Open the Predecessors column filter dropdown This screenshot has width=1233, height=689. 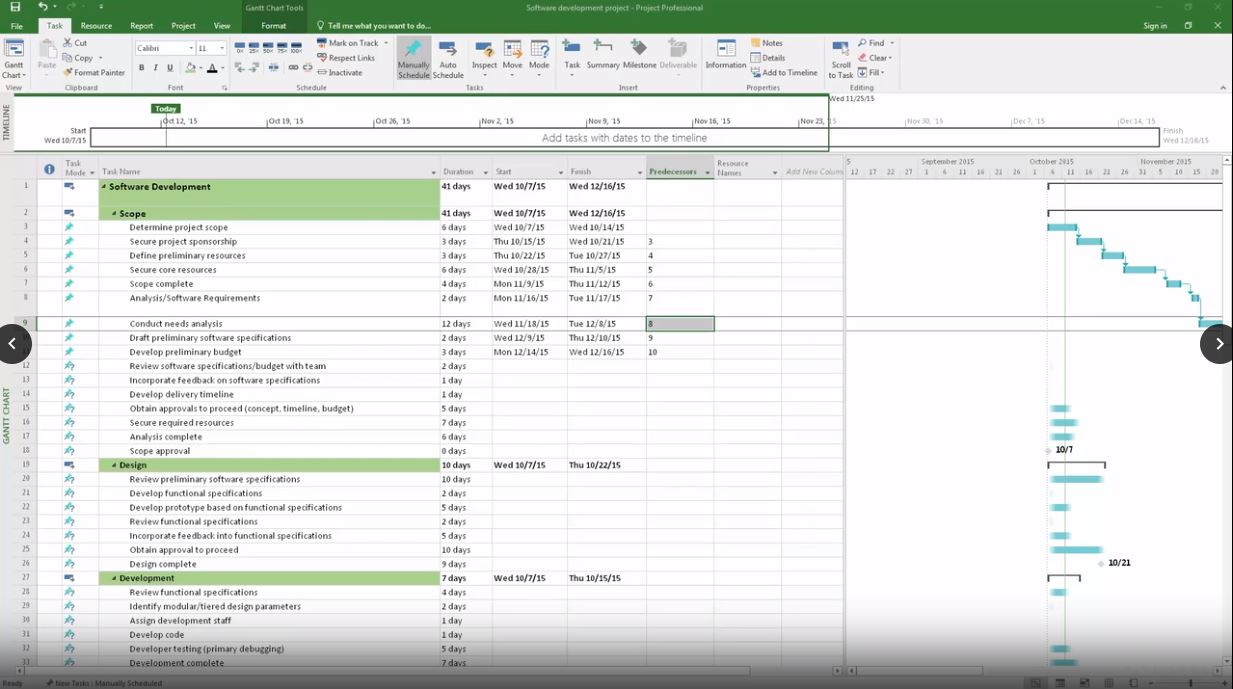(x=707, y=173)
